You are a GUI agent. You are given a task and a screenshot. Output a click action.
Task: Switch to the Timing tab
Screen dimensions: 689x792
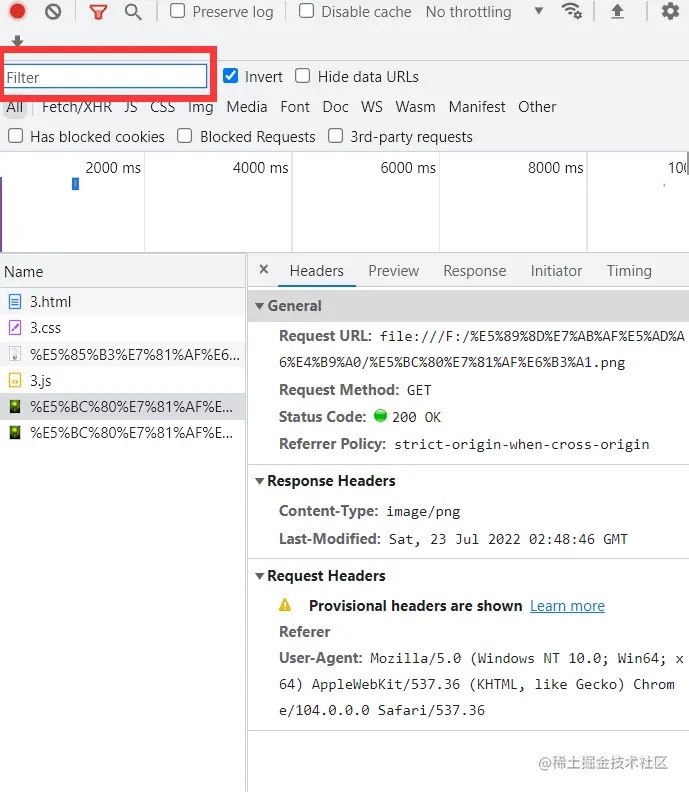tap(629, 271)
